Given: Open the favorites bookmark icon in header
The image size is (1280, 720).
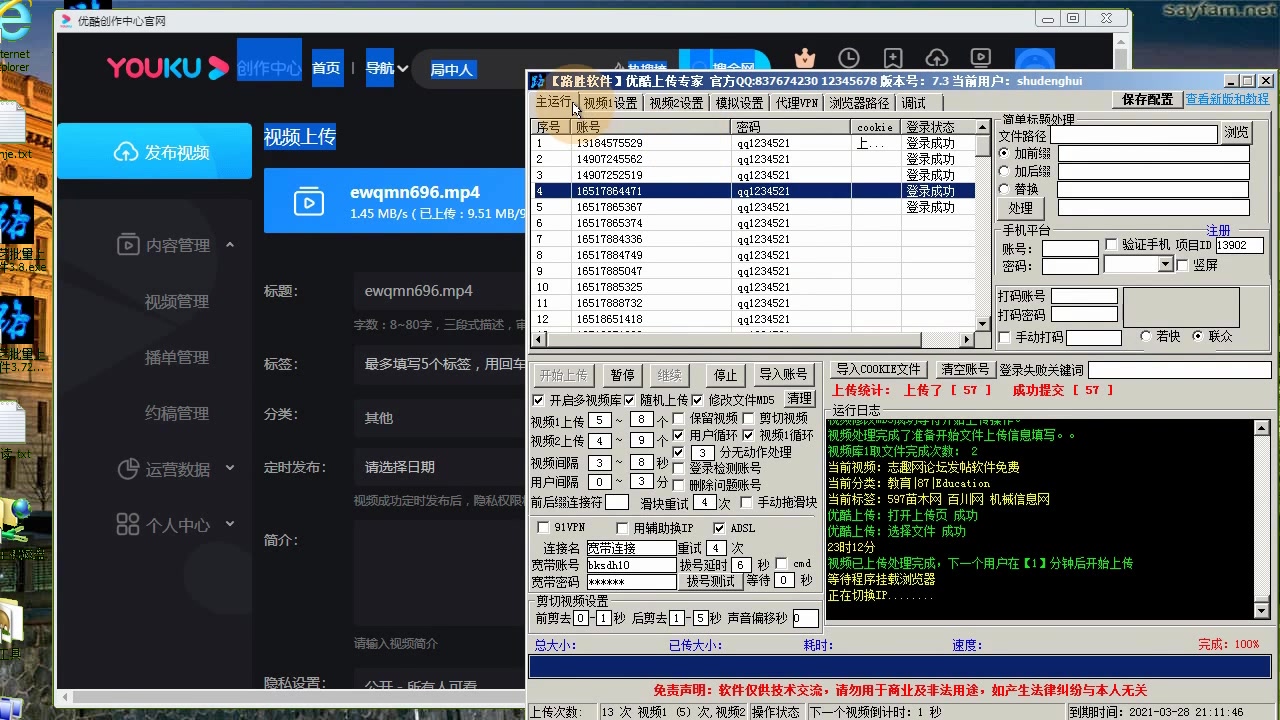Looking at the screenshot, I should tap(893, 59).
